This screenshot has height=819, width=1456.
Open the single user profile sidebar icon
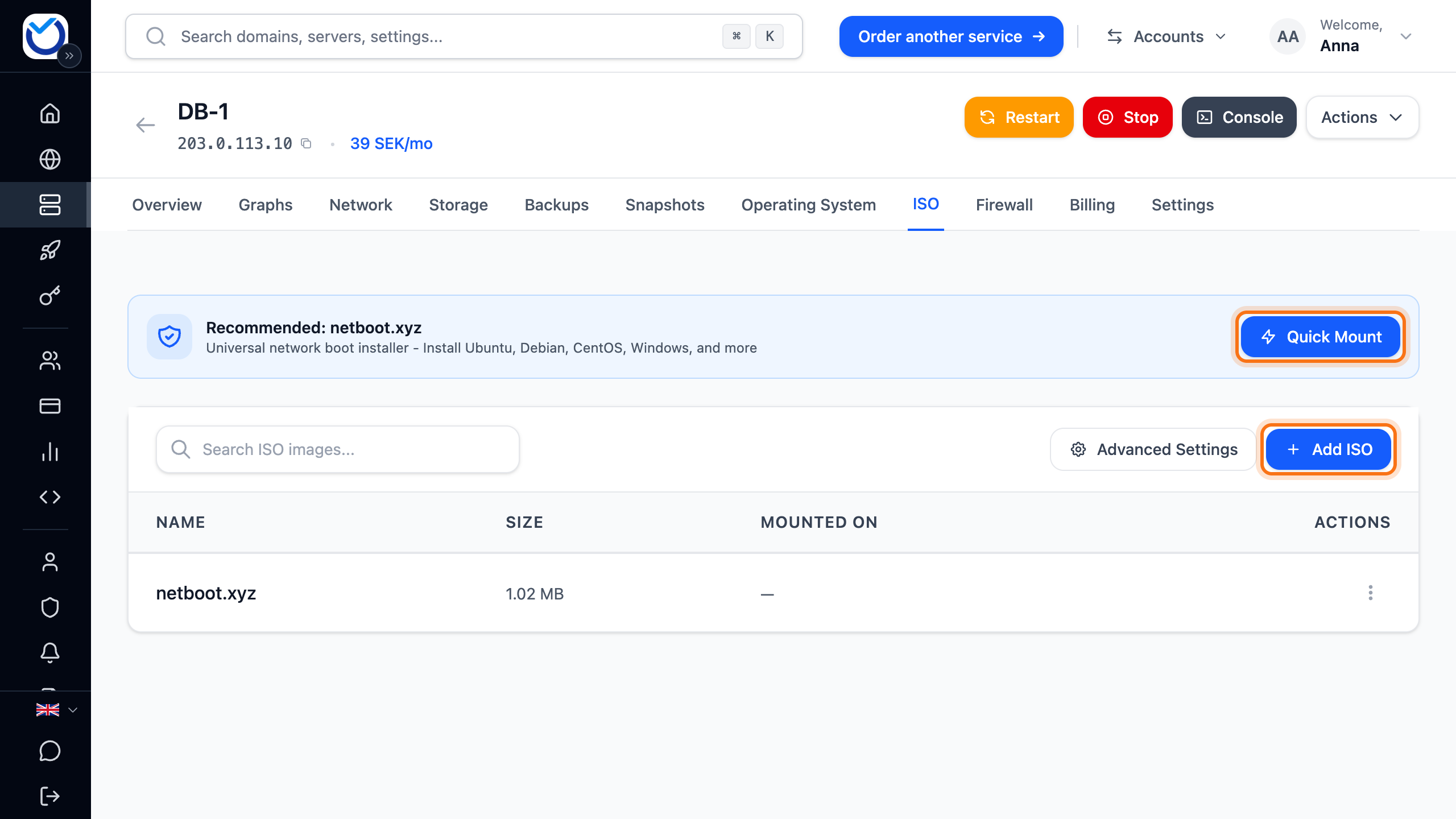pos(50,562)
